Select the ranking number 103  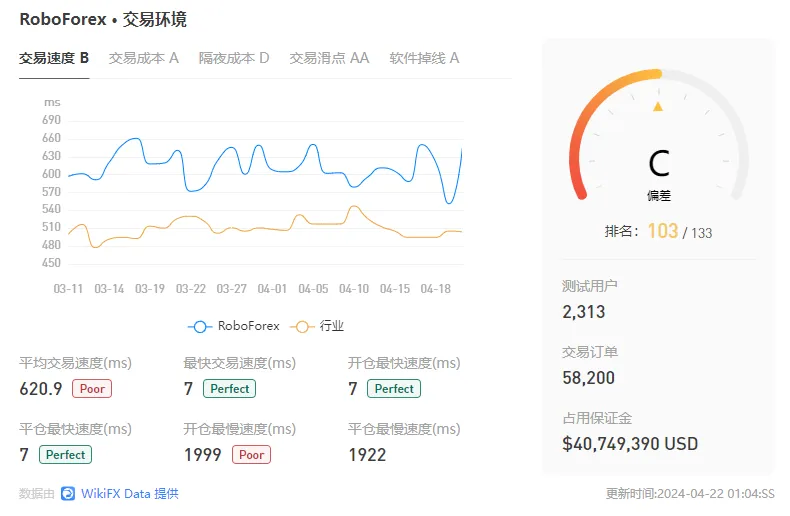point(663,231)
